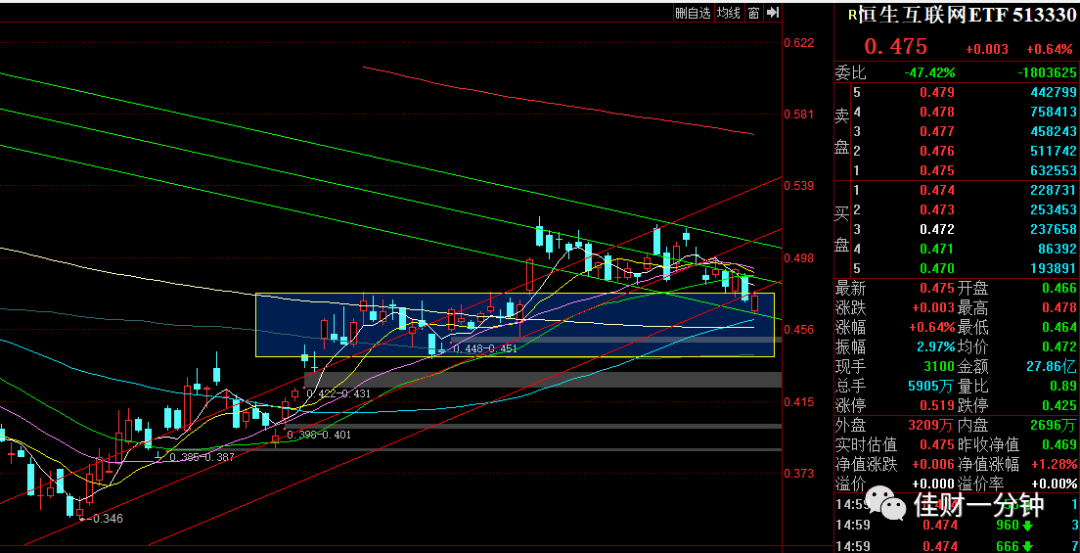Click buy level 1 volume 228731
The image size is (1080, 553).
tap(1054, 190)
